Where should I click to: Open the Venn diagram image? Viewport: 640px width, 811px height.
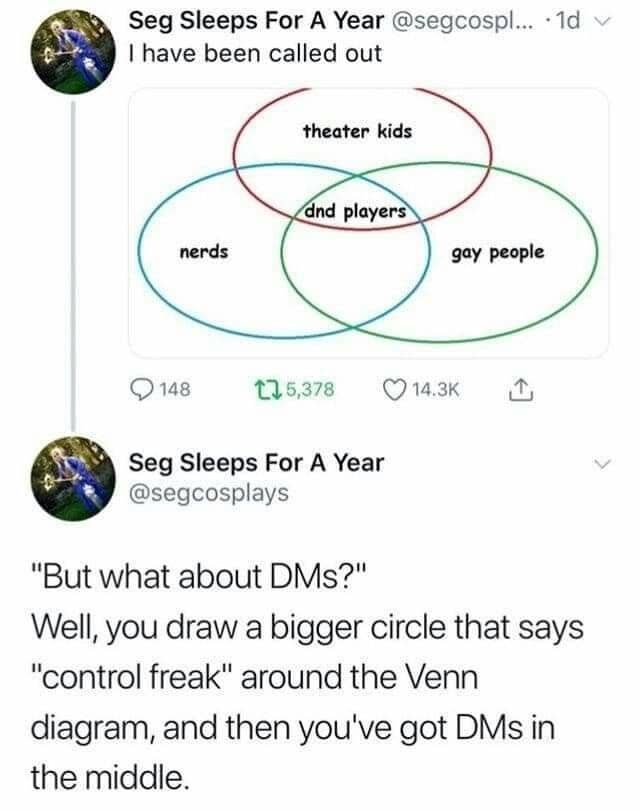pyautogui.click(x=369, y=222)
